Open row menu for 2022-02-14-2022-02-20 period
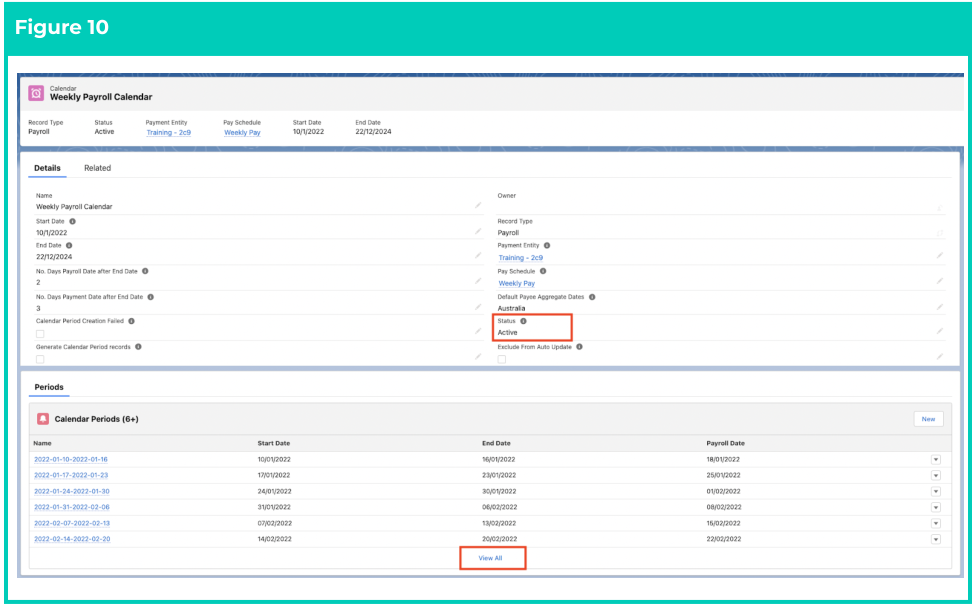The width and height of the screenshot is (976, 606). (936, 539)
